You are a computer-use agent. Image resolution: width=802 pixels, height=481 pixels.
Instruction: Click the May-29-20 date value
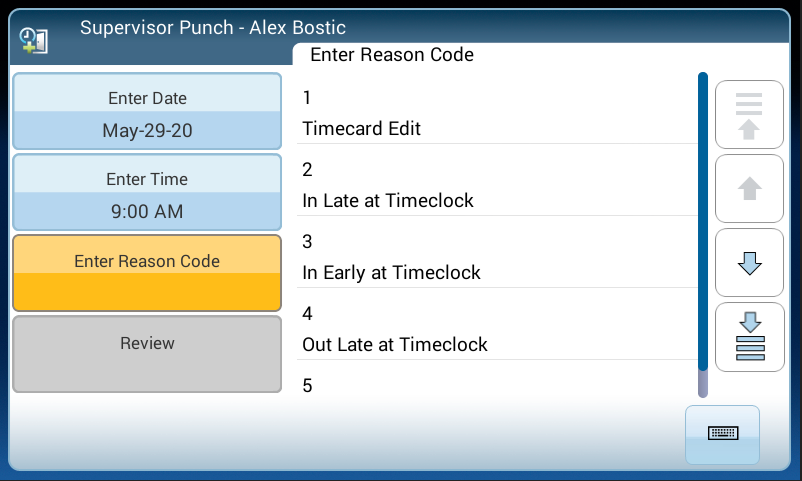(x=147, y=131)
